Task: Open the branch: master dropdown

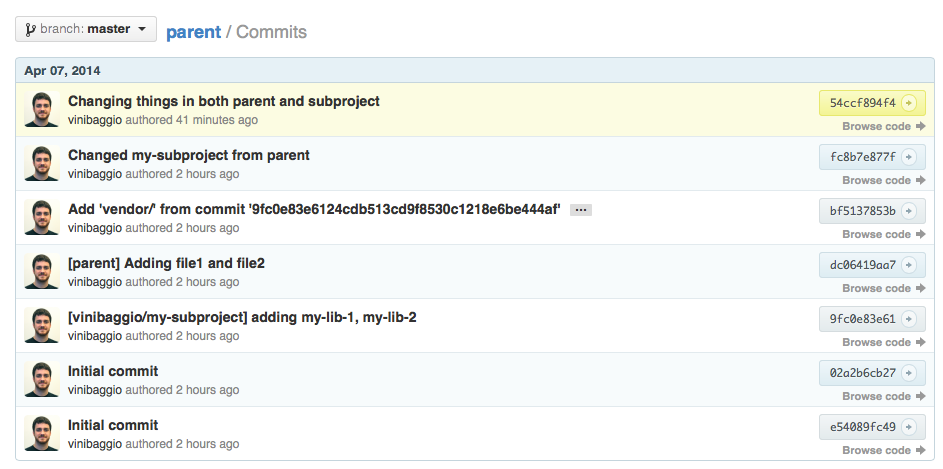Action: tap(86, 29)
